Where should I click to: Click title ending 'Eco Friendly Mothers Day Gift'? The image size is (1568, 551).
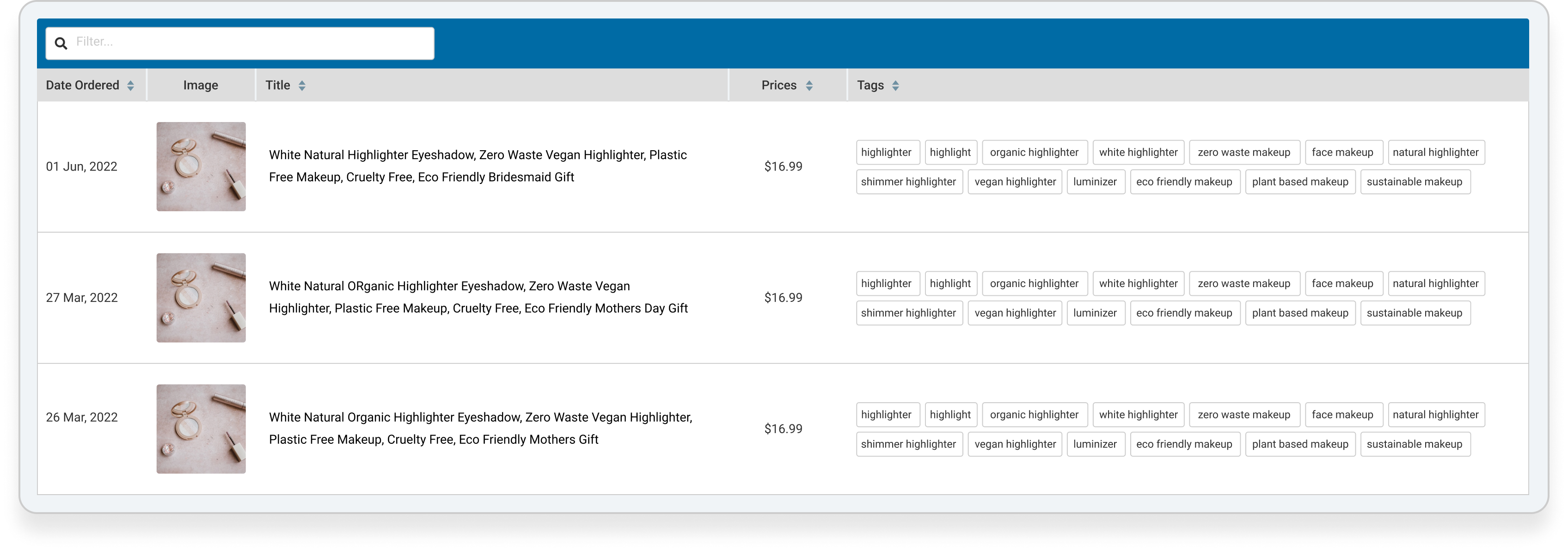click(478, 297)
